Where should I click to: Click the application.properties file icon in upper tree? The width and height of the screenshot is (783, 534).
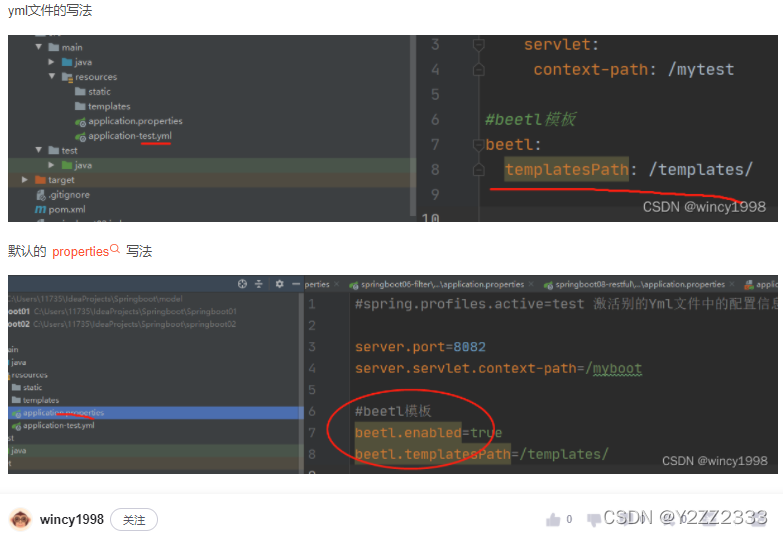click(x=80, y=121)
